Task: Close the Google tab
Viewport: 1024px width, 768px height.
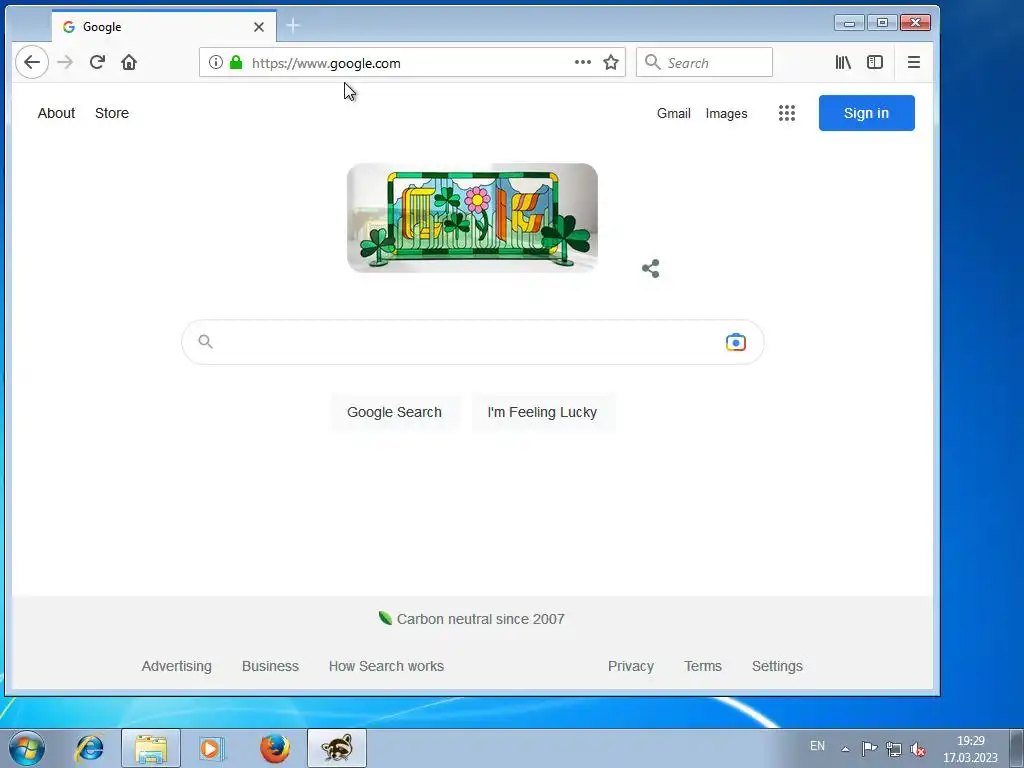Action: (259, 27)
